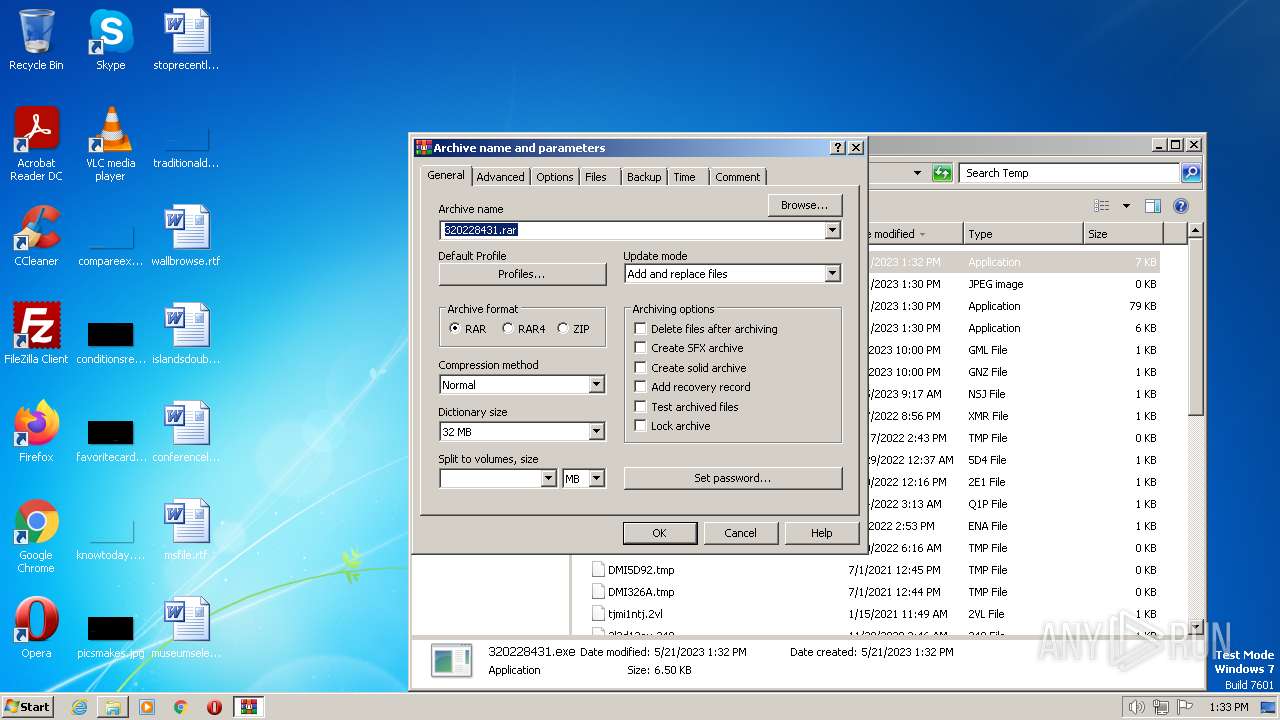Launch FileZilla Client shortcut
Image resolution: width=1280 pixels, height=720 pixels.
36,334
